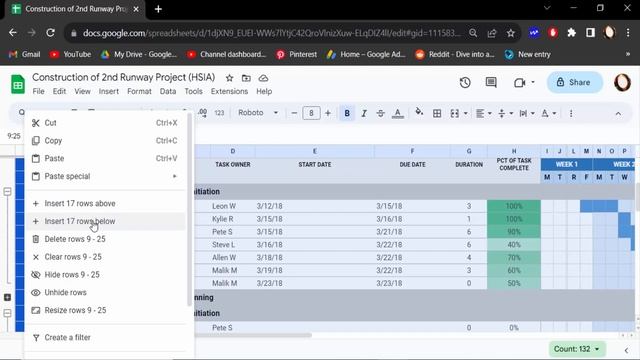This screenshot has height=360, width=640.
Task: Click increase decimal places icon
Action: 202,113
